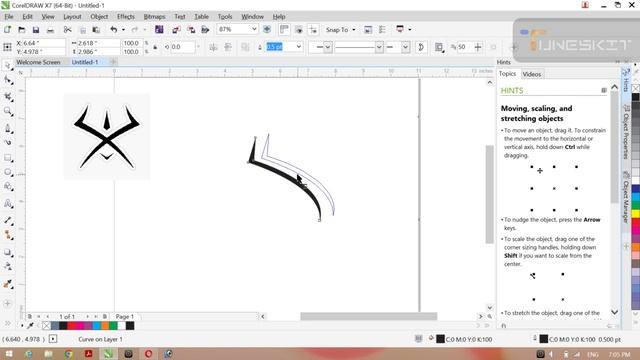The image size is (640, 360).
Task: Open the Object Properties docker tab
Action: tap(625, 132)
